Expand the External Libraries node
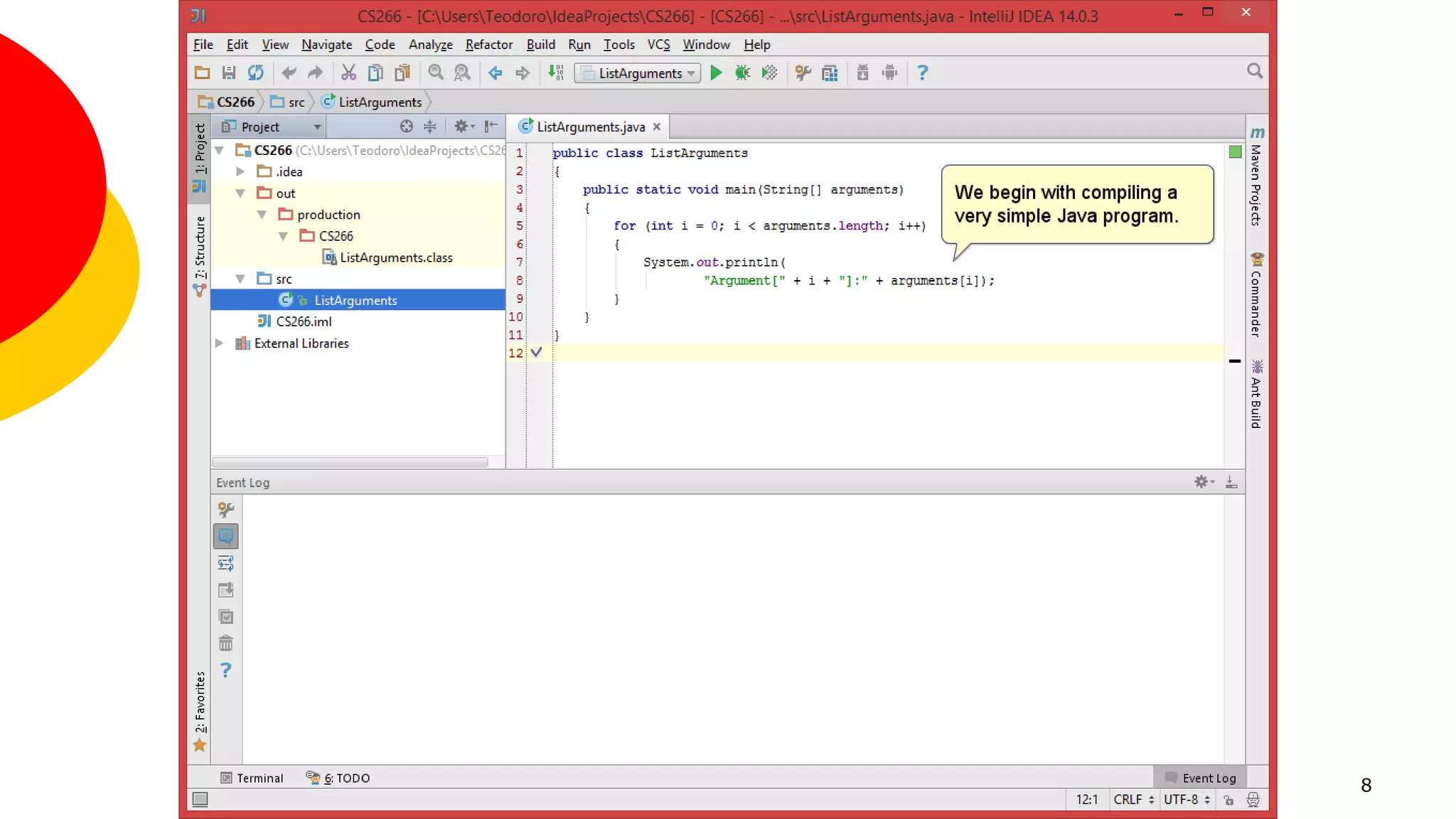 220,343
